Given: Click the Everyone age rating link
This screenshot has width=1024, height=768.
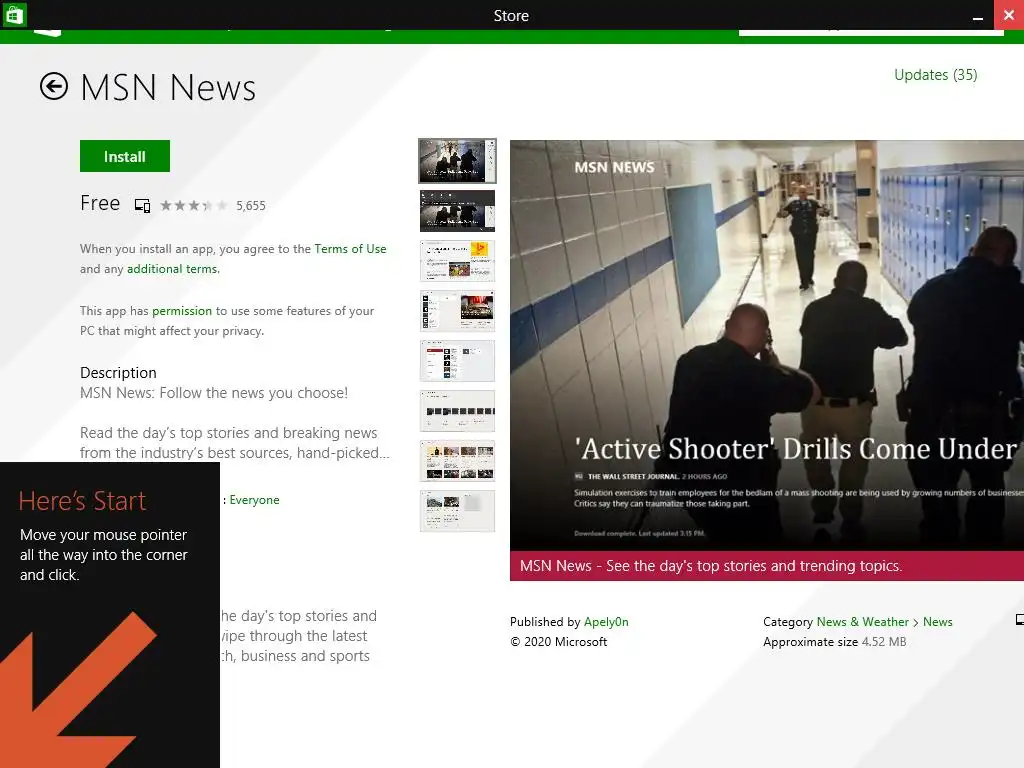Looking at the screenshot, I should 254,500.
